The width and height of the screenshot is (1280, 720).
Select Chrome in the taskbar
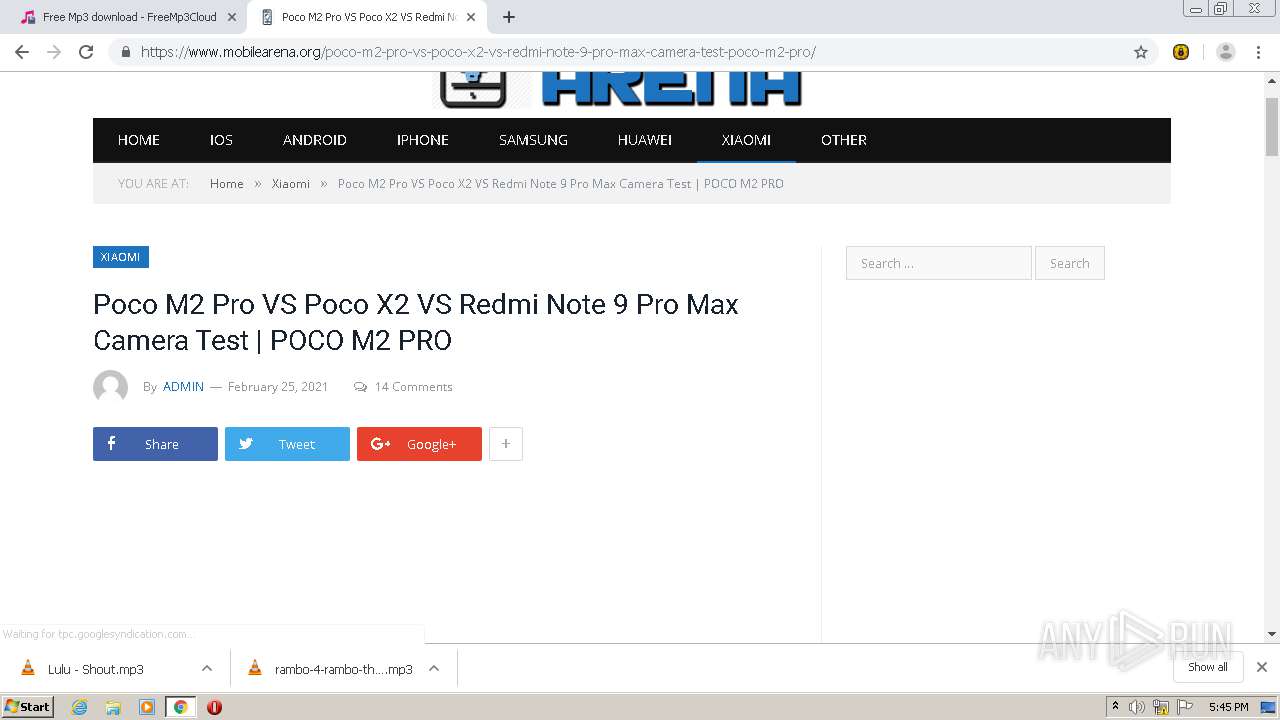[x=181, y=707]
